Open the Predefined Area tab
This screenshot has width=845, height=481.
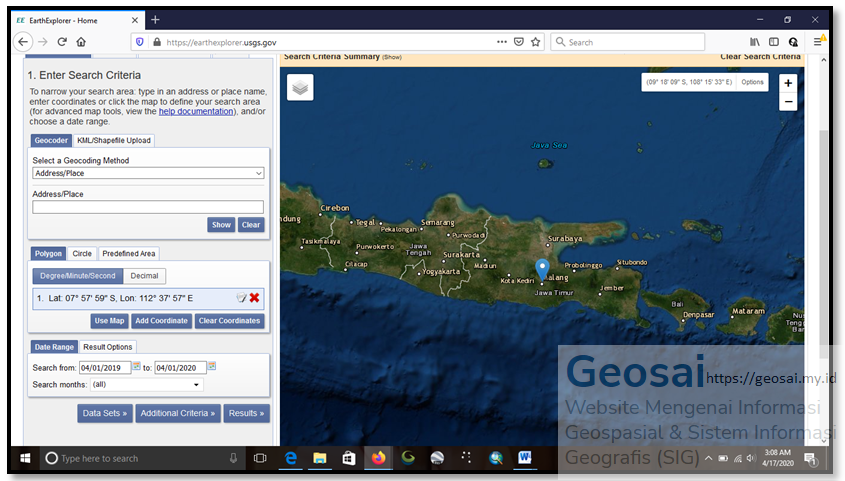[129, 254]
